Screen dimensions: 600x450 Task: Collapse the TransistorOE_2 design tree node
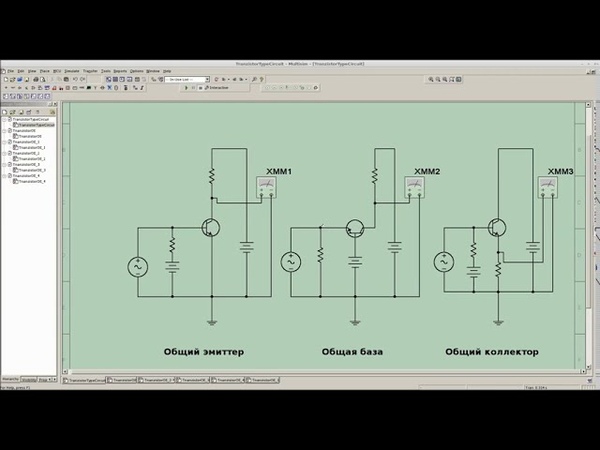(5, 154)
